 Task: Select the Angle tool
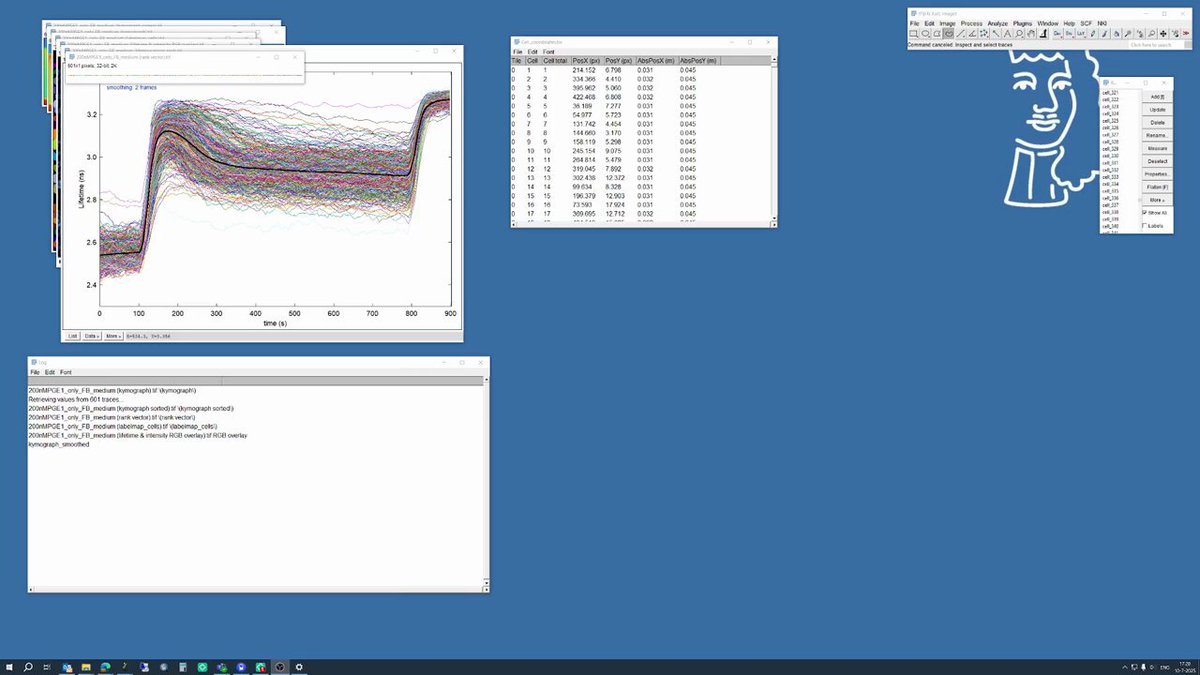coord(972,33)
